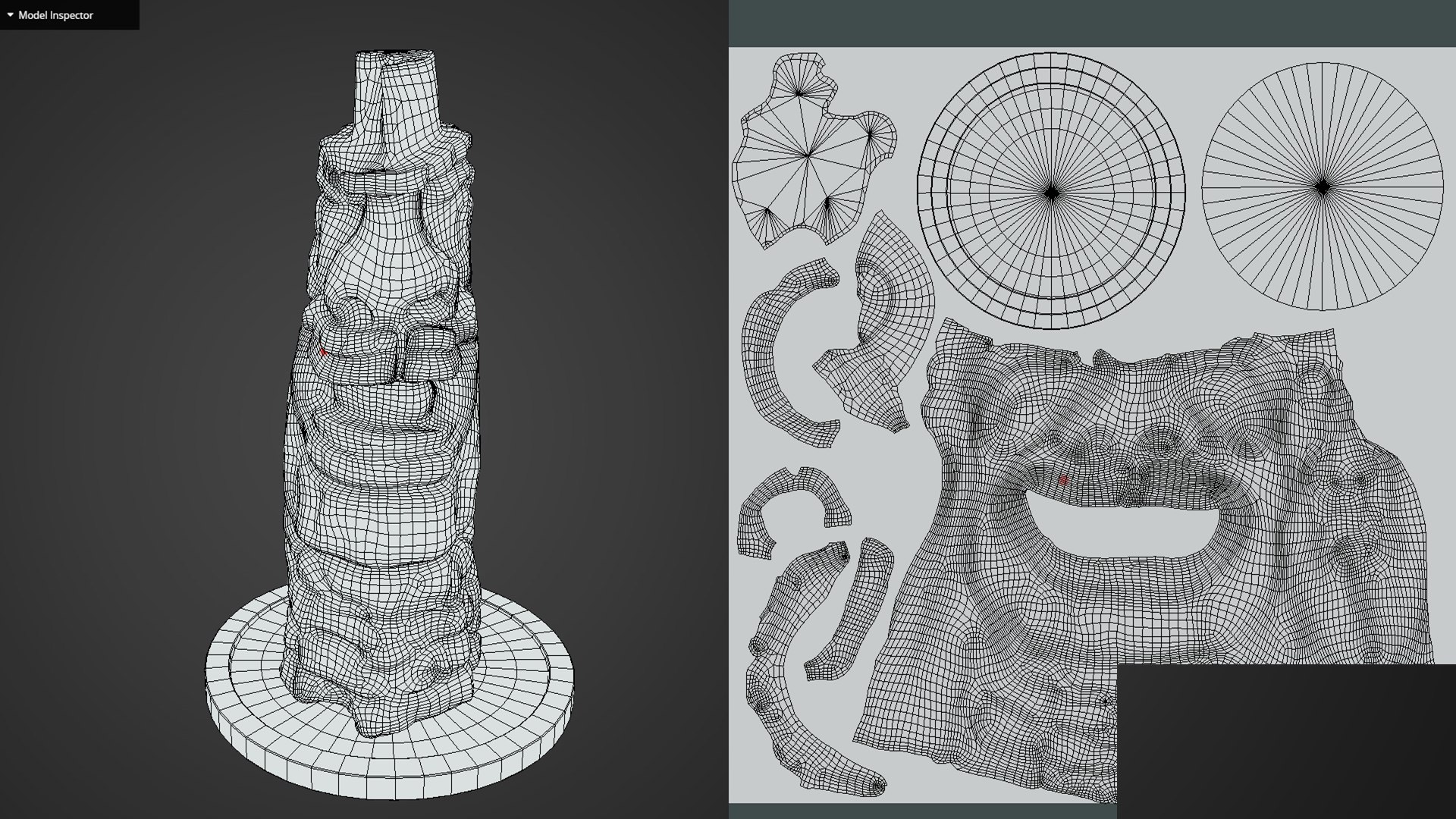
Task: Click the red marker in the UV layout
Action: point(1063,480)
